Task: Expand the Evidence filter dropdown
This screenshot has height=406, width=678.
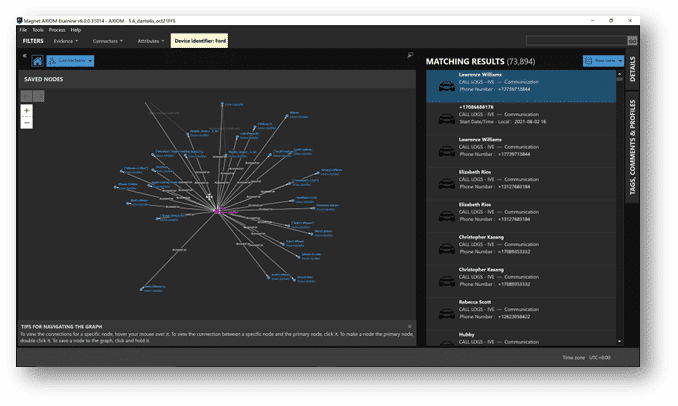Action: [65, 41]
